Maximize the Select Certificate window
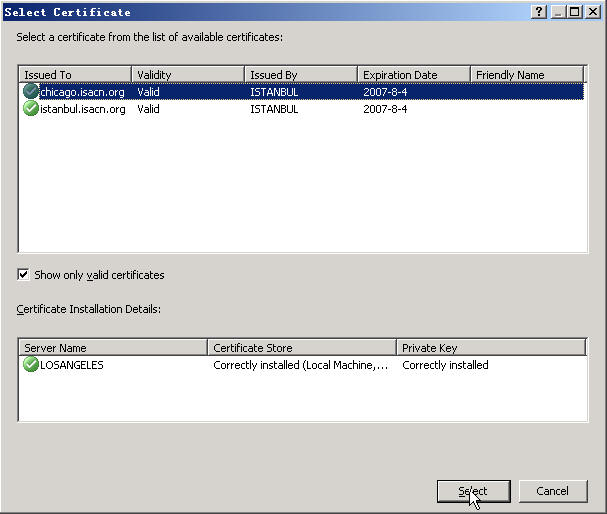Image resolution: width=607 pixels, height=514 pixels. (574, 11)
